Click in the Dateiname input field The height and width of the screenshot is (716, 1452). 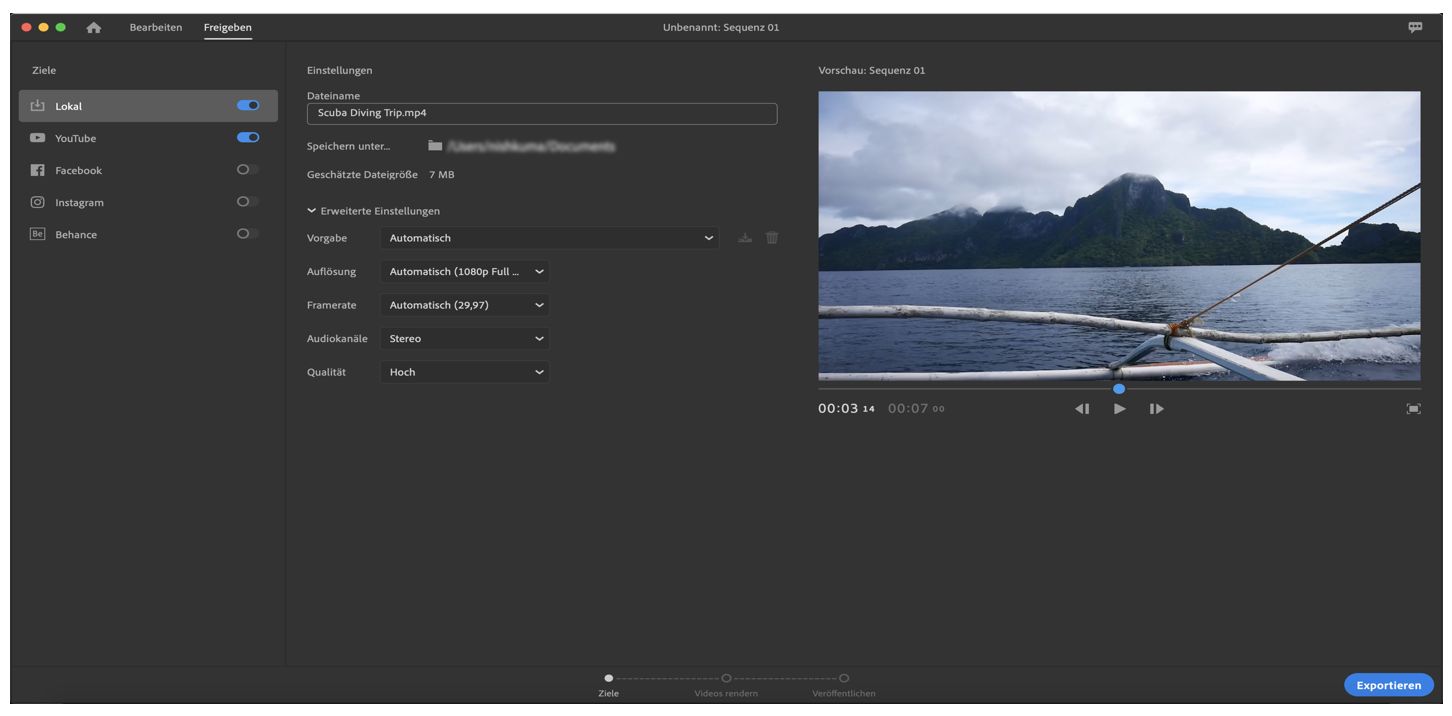(x=542, y=113)
